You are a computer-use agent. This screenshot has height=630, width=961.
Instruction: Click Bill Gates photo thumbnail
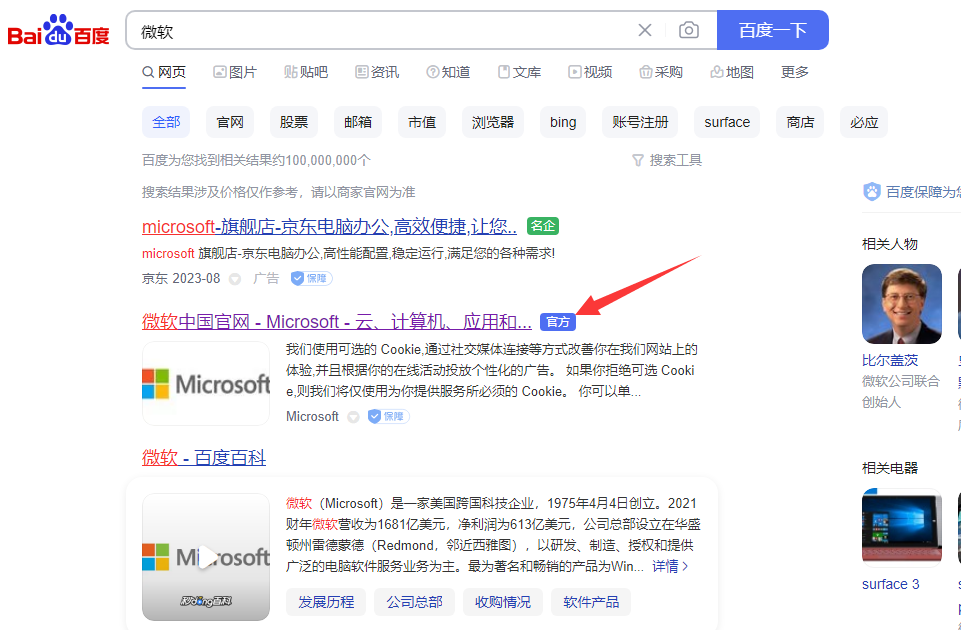click(x=902, y=304)
